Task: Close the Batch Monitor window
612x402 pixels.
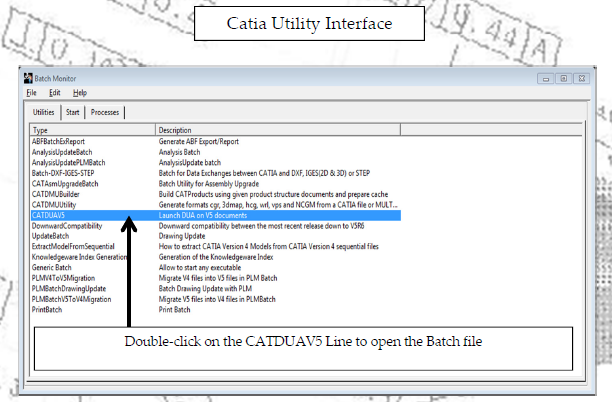Action: point(582,79)
